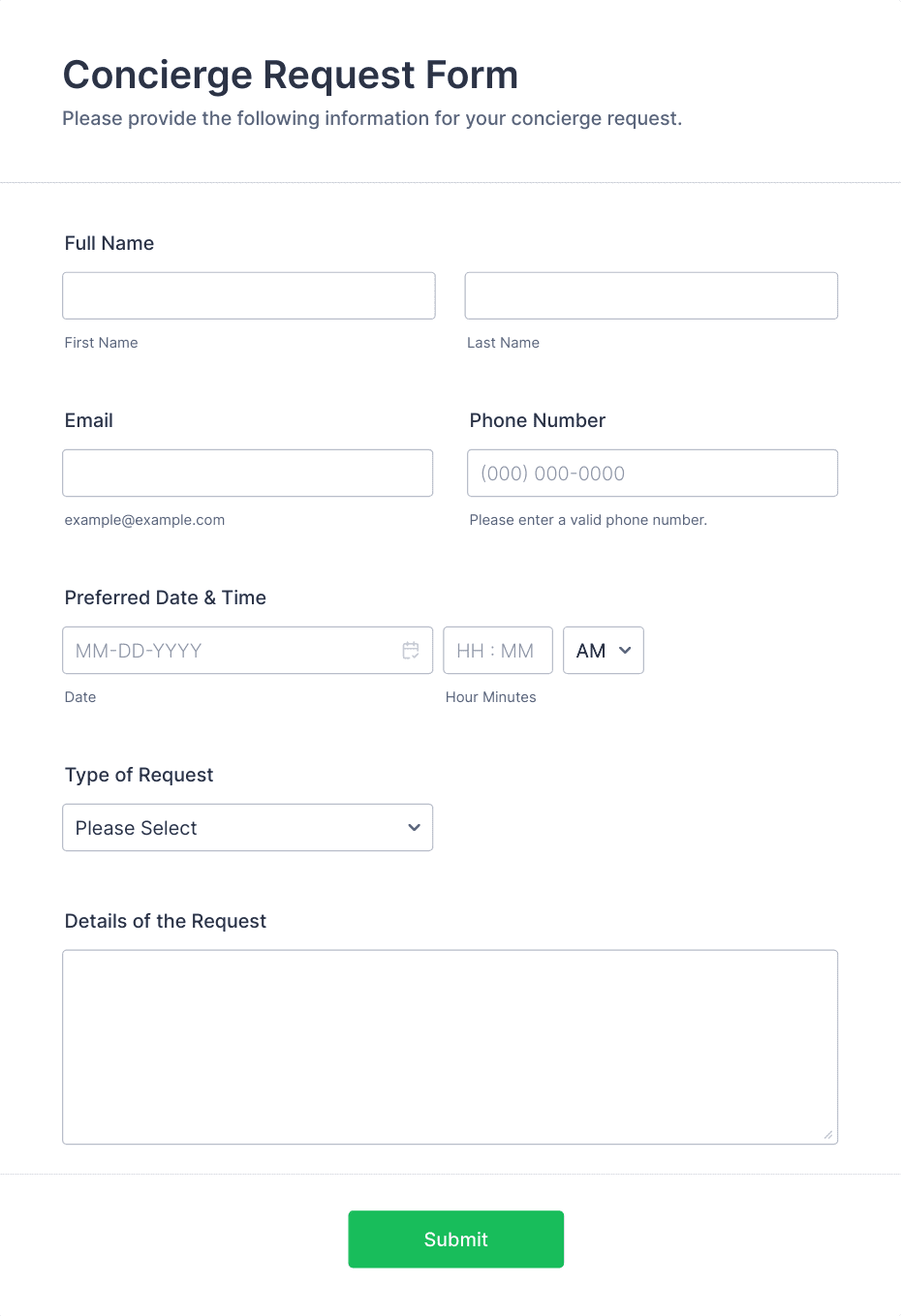Open the Type of Request dropdown
901x1316 pixels.
coord(248,827)
